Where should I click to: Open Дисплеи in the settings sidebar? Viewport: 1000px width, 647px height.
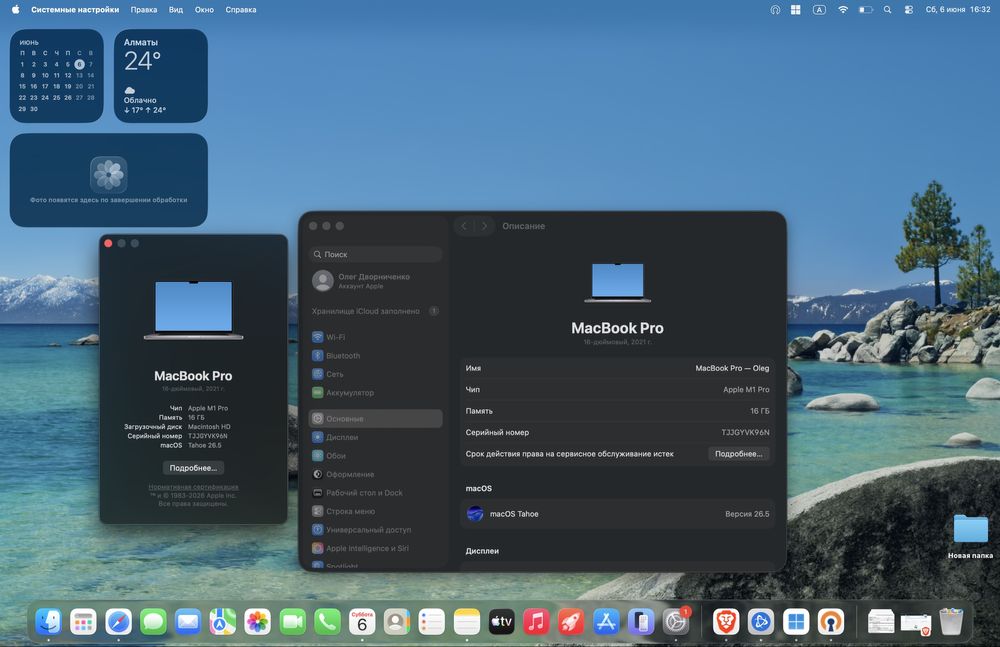point(375,437)
